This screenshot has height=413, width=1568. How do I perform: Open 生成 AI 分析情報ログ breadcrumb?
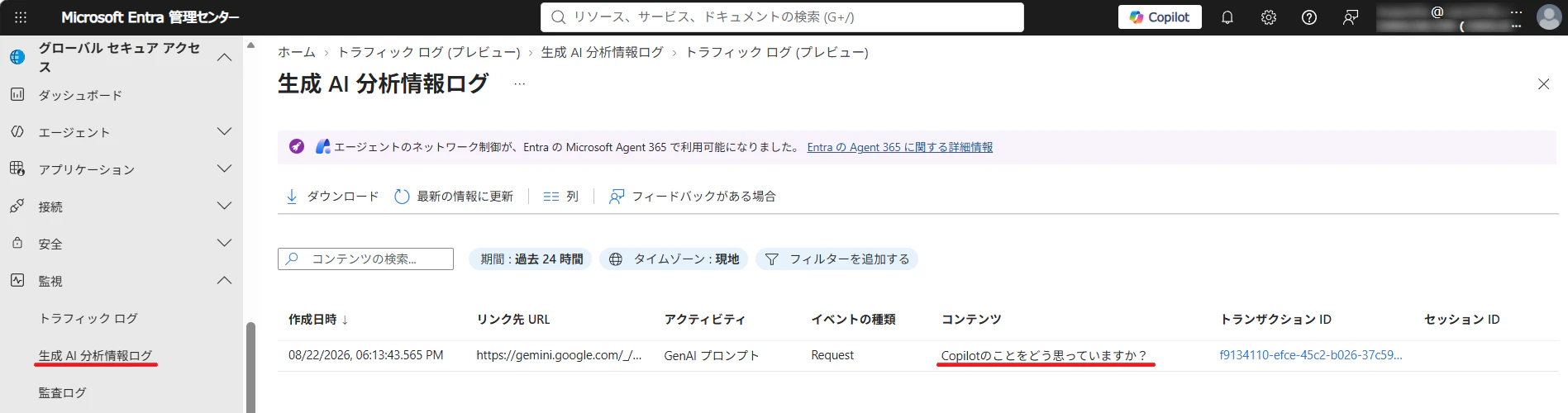pyautogui.click(x=602, y=52)
